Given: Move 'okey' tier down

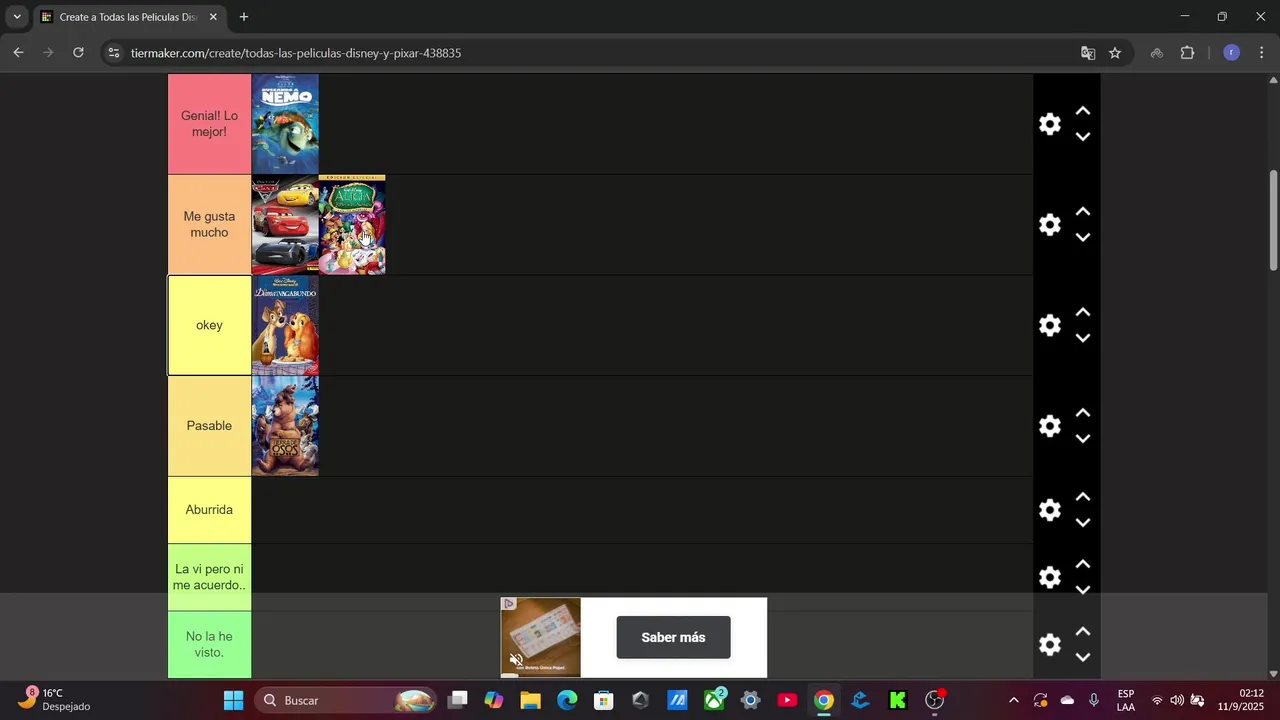Looking at the screenshot, I should pyautogui.click(x=1082, y=338).
